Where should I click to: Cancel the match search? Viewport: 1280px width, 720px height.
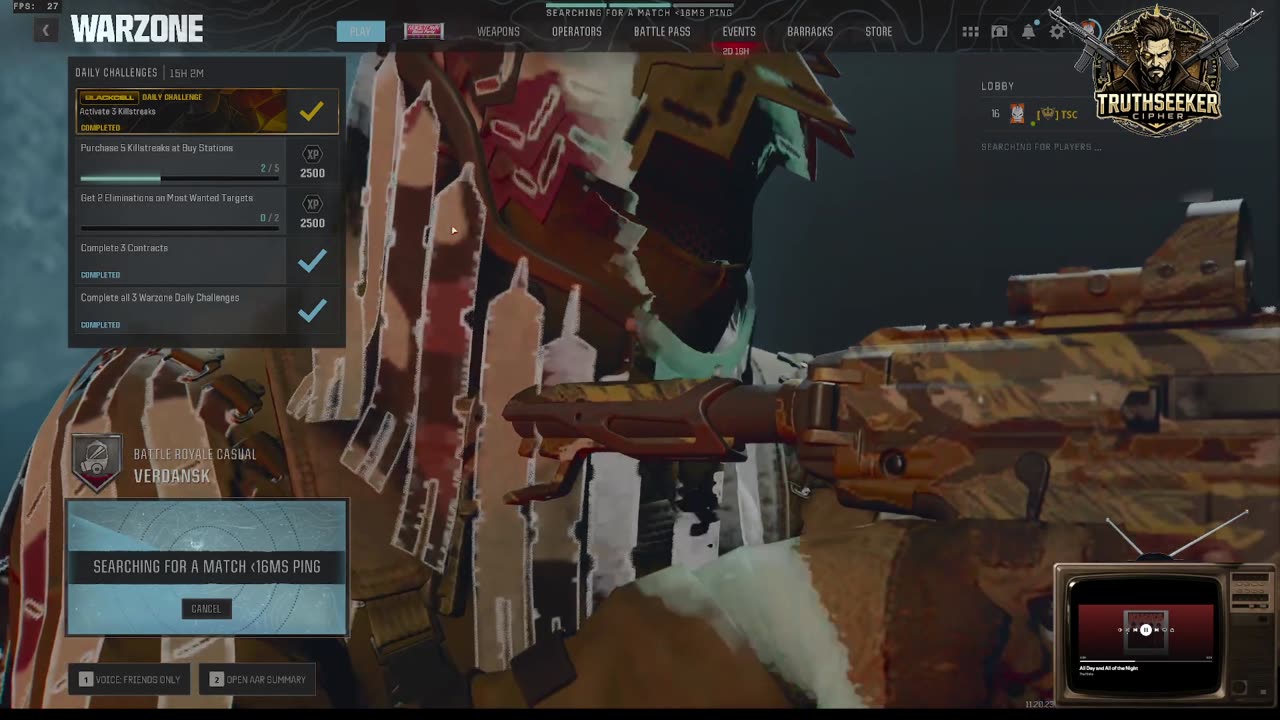point(206,608)
